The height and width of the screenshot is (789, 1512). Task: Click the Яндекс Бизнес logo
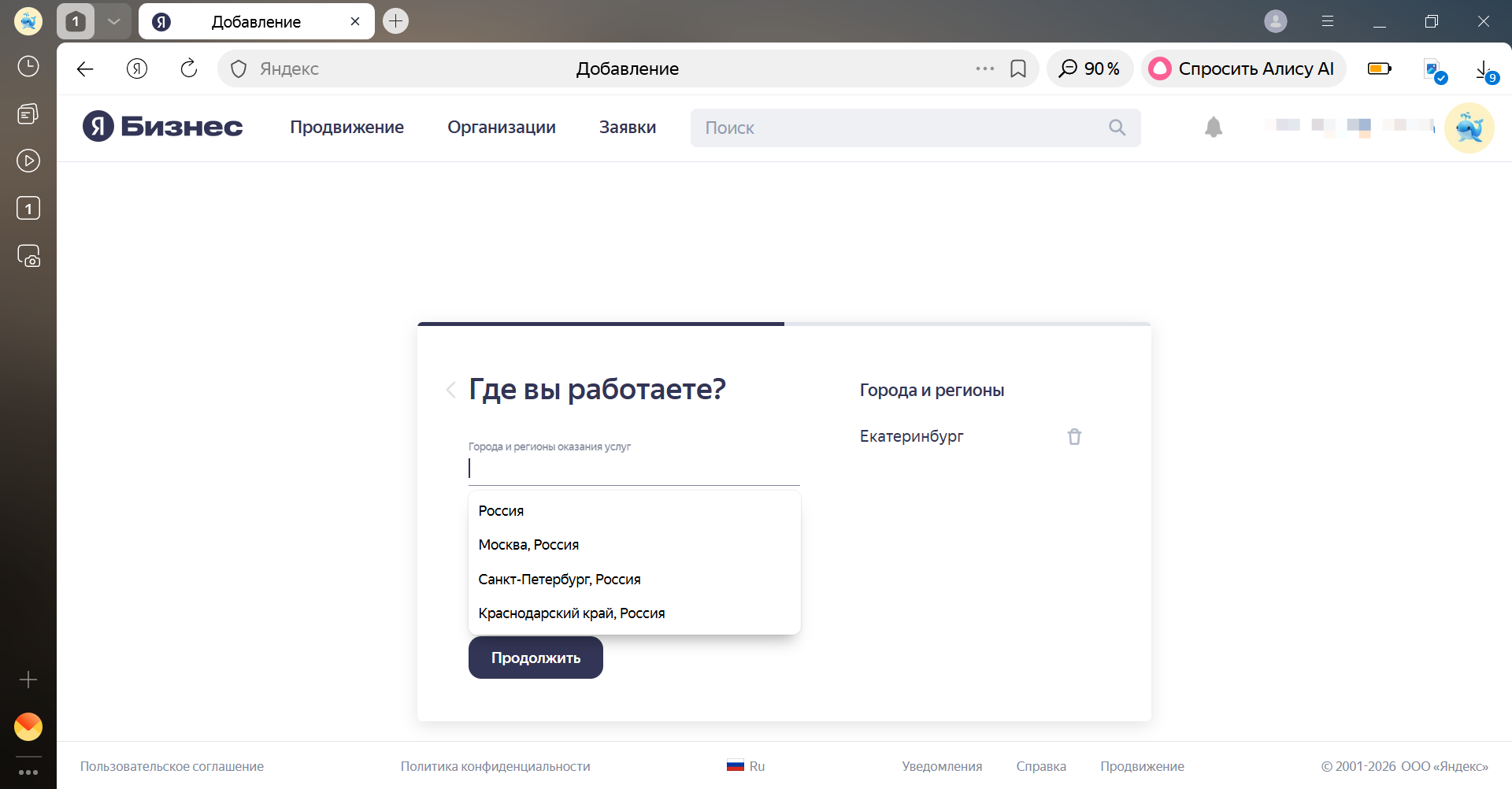161,126
